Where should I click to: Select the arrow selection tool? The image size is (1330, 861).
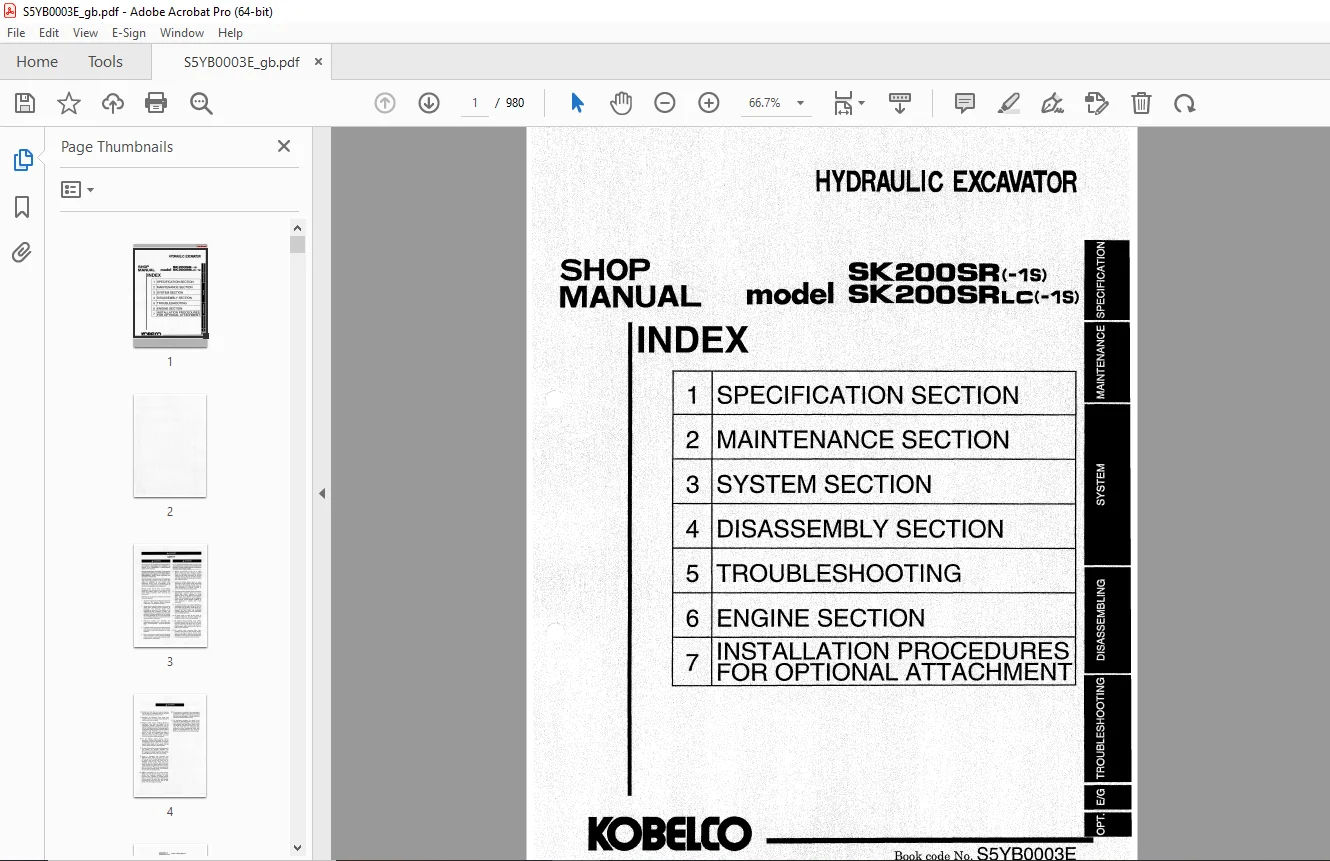coord(577,103)
